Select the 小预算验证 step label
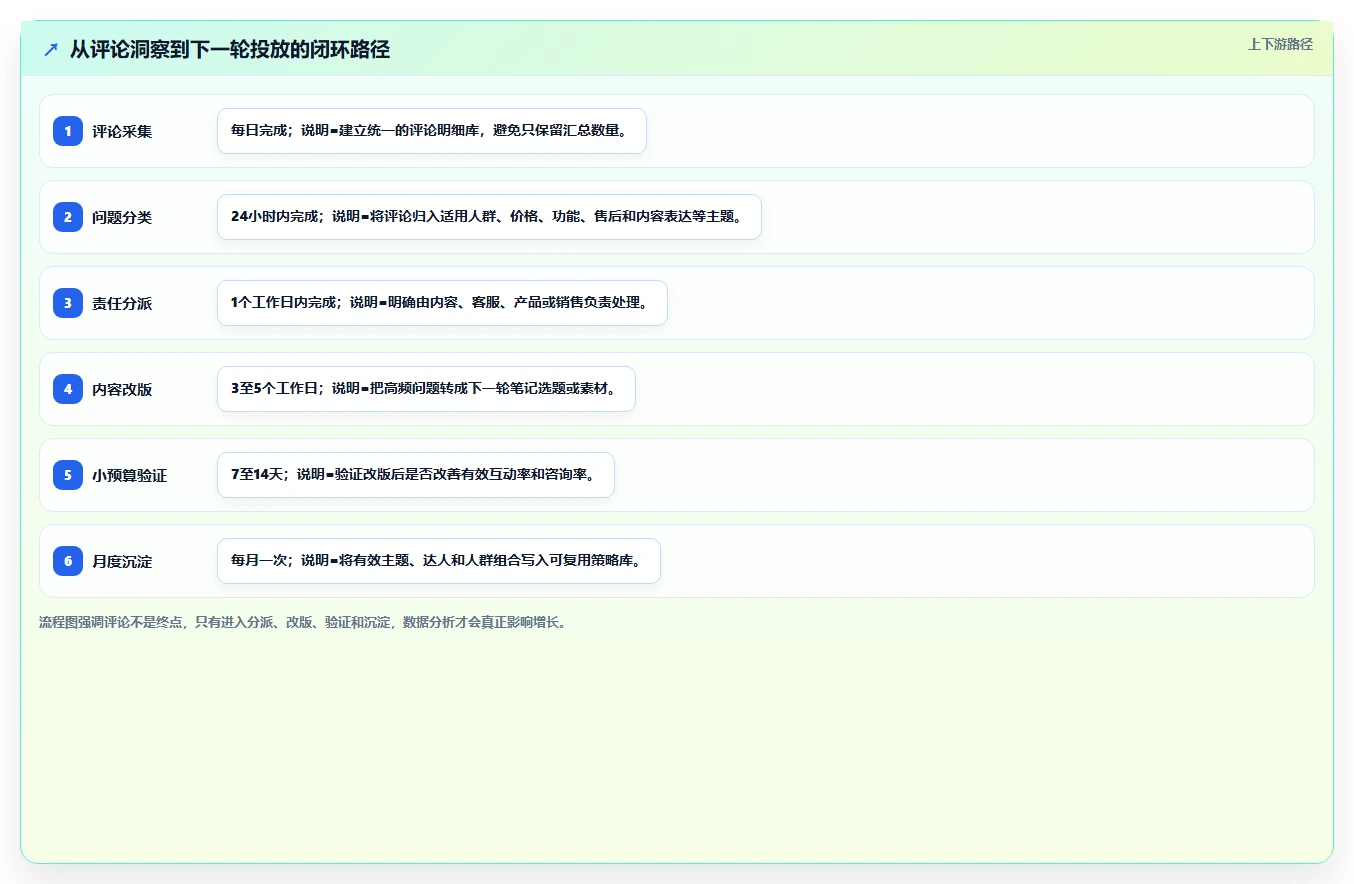This screenshot has width=1354, height=884. coord(130,476)
